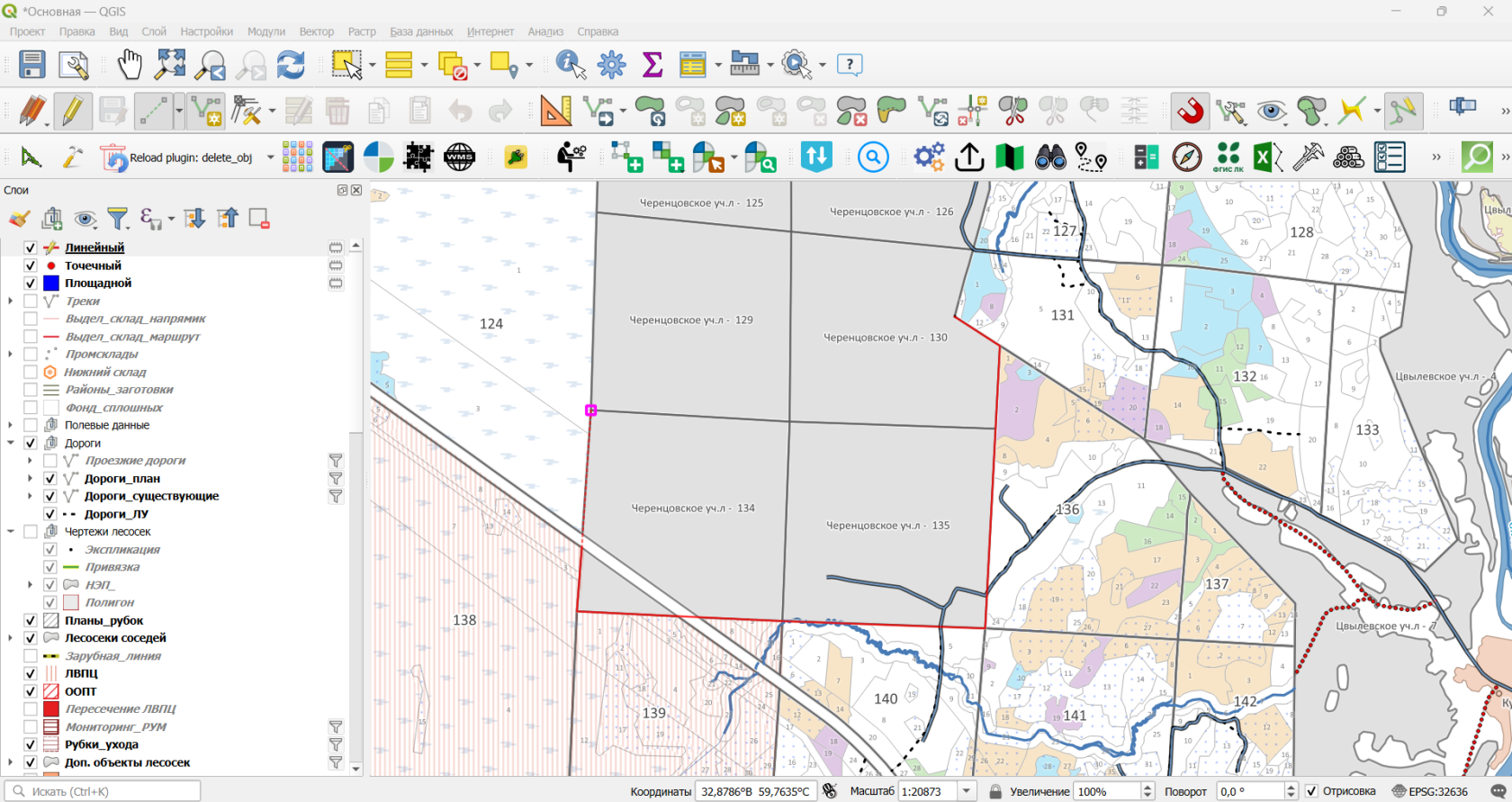
Task: Refresh the map canvas
Action: click(x=290, y=65)
